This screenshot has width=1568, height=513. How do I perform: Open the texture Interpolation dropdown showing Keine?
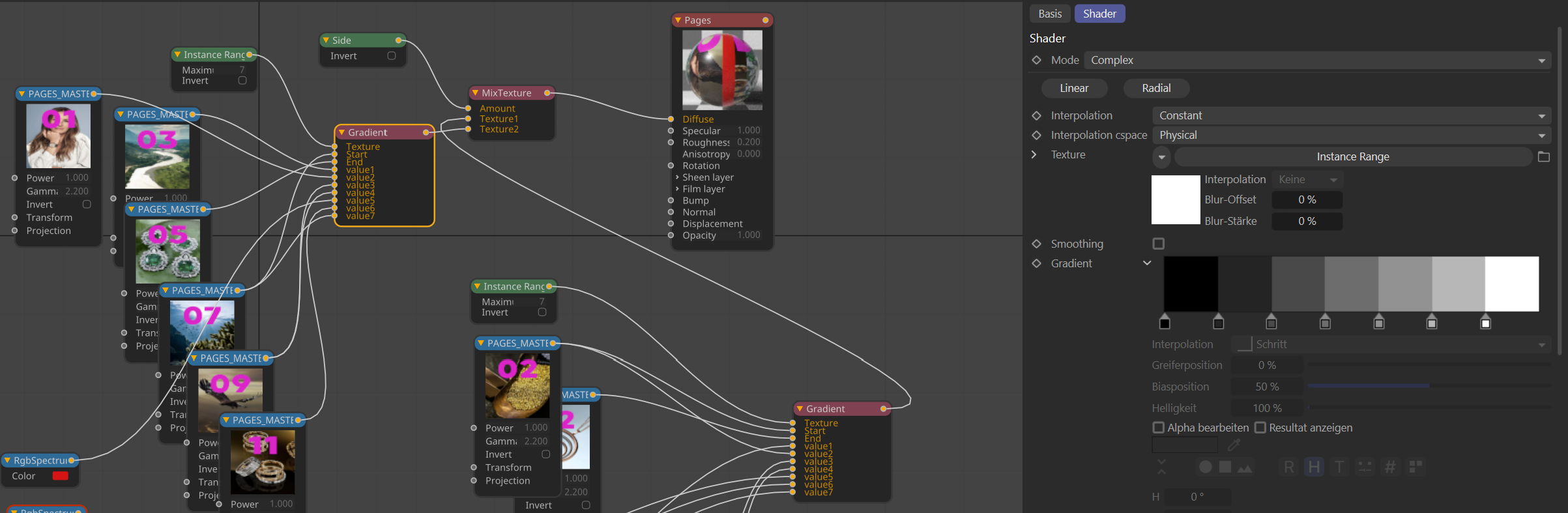pyautogui.click(x=1307, y=179)
